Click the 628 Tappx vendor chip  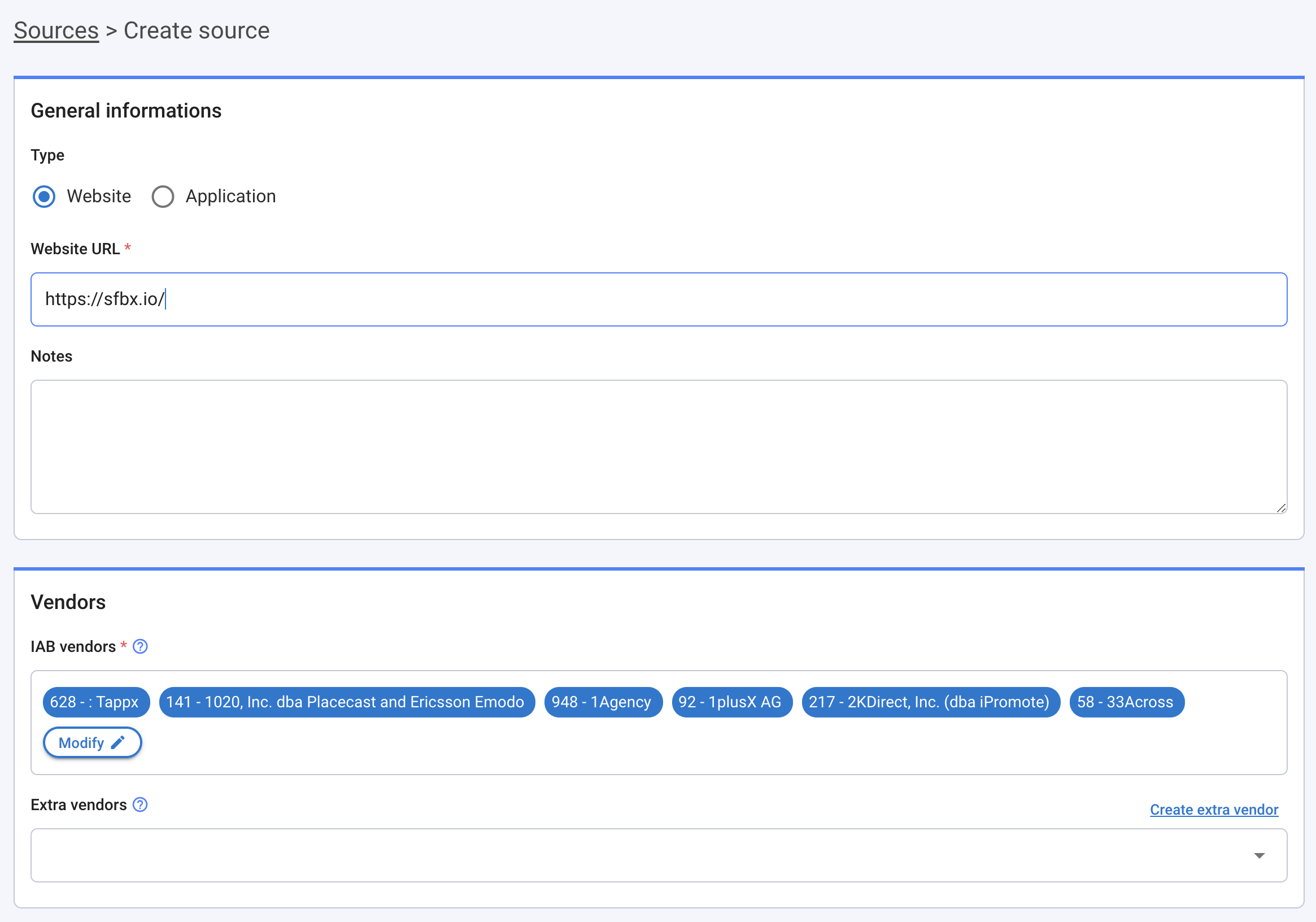pos(95,702)
